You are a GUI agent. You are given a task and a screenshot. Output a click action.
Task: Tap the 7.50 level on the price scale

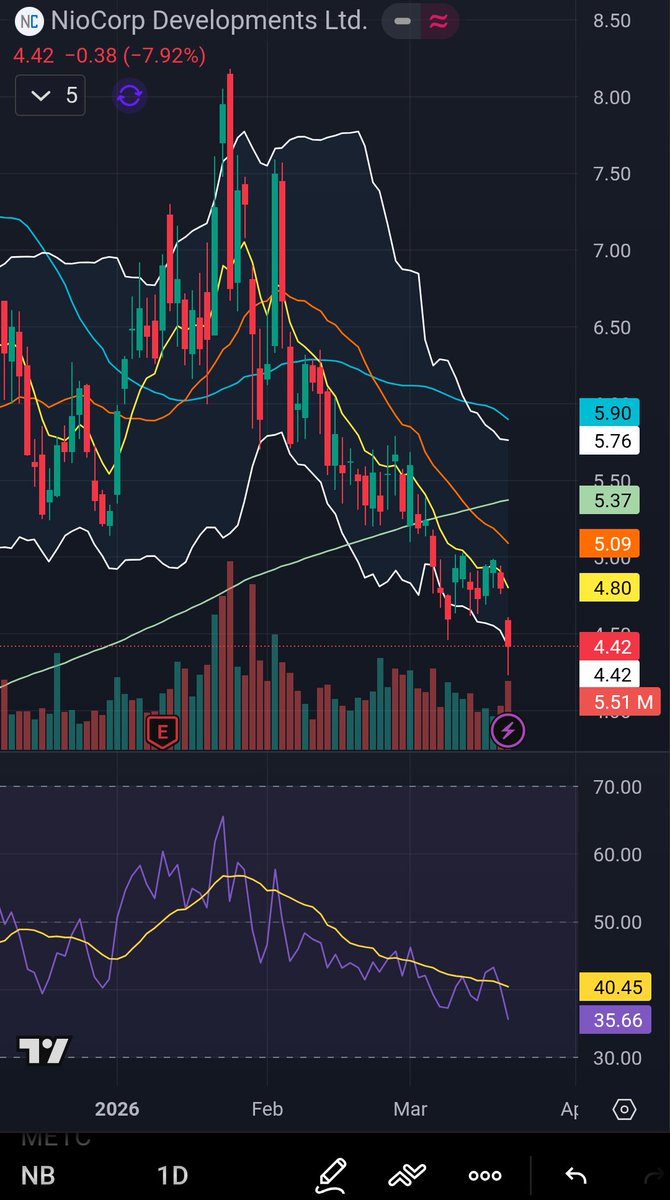[610, 174]
